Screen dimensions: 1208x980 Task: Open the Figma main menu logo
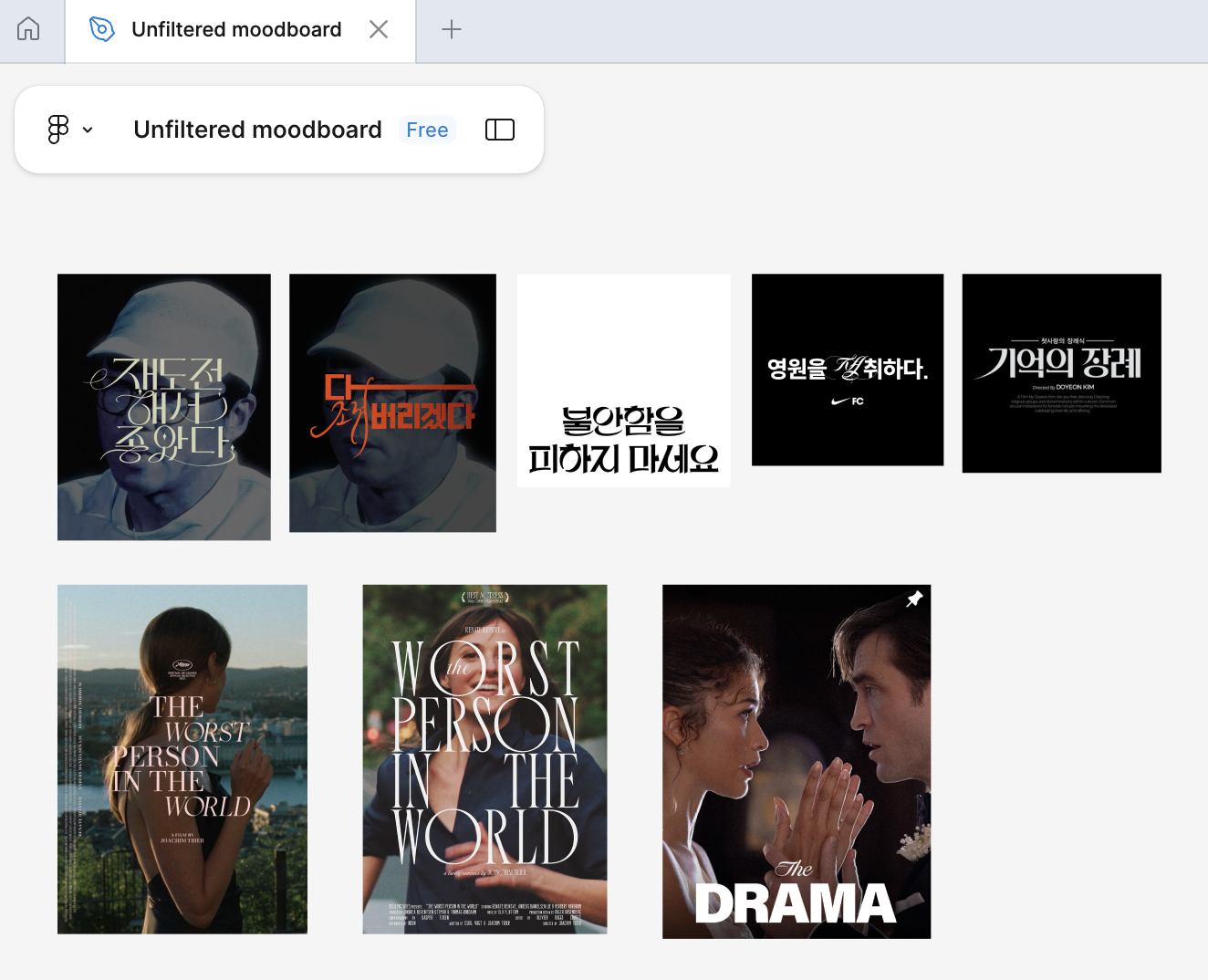[x=58, y=130]
